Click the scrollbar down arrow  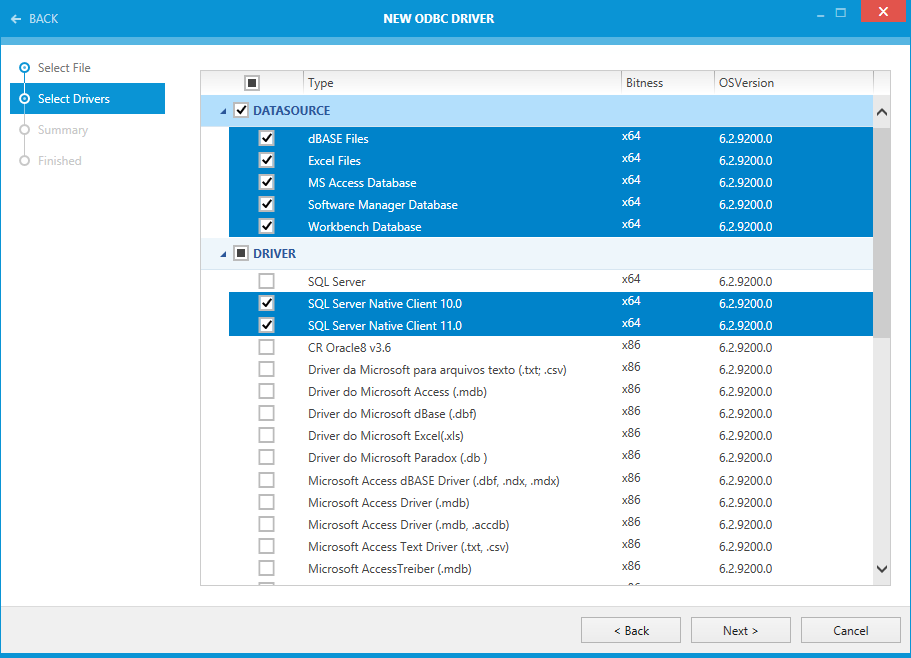coord(881,567)
